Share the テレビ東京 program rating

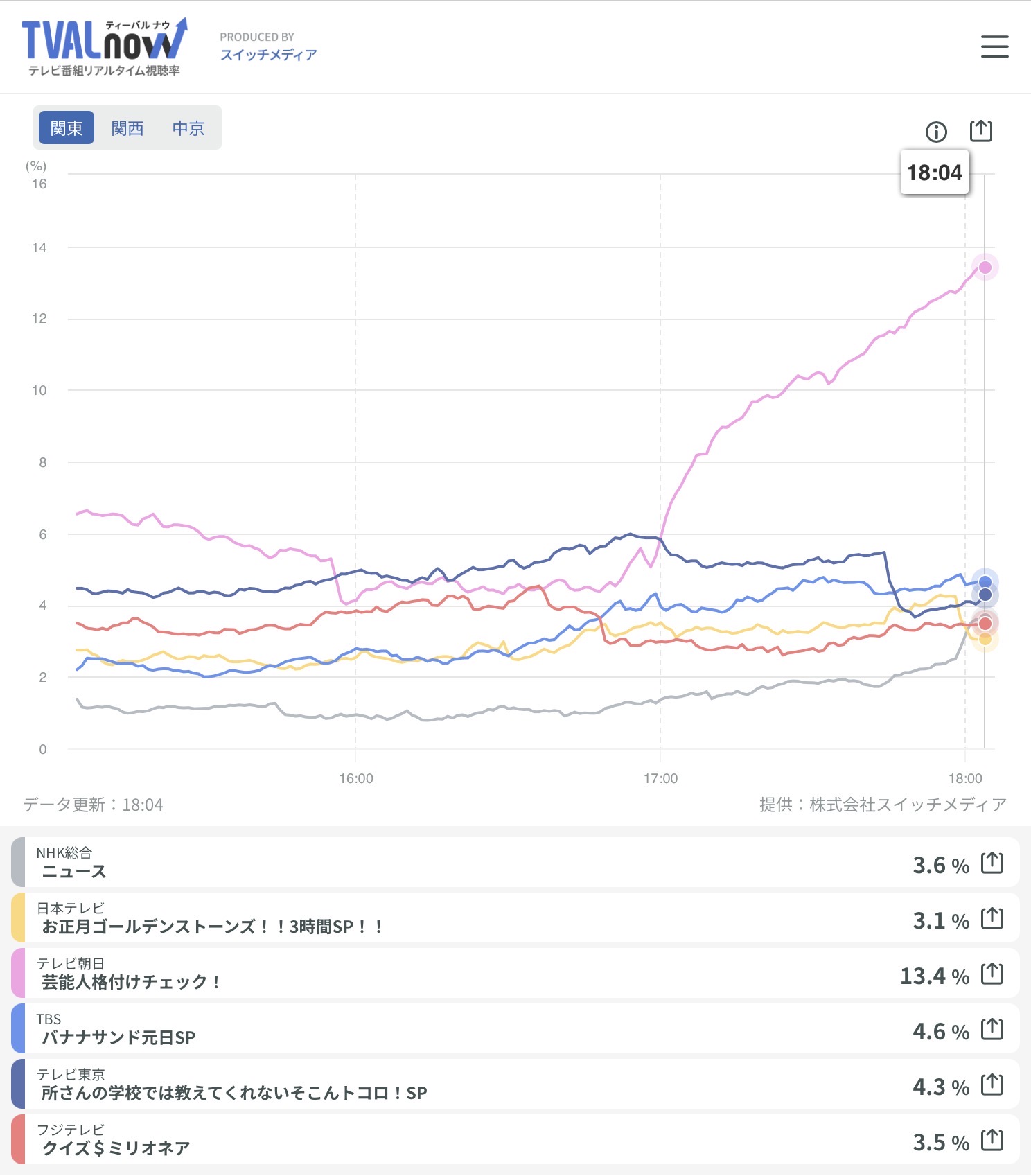(x=992, y=1085)
